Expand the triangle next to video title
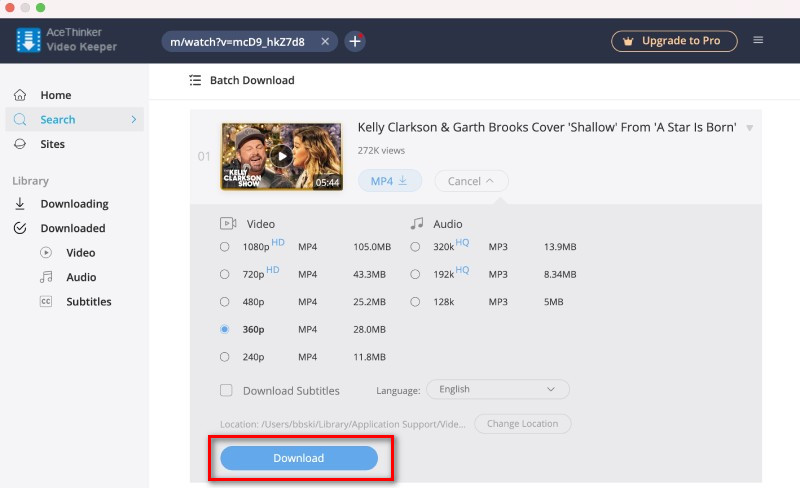Screen dimensions: 800x488 (x=749, y=128)
